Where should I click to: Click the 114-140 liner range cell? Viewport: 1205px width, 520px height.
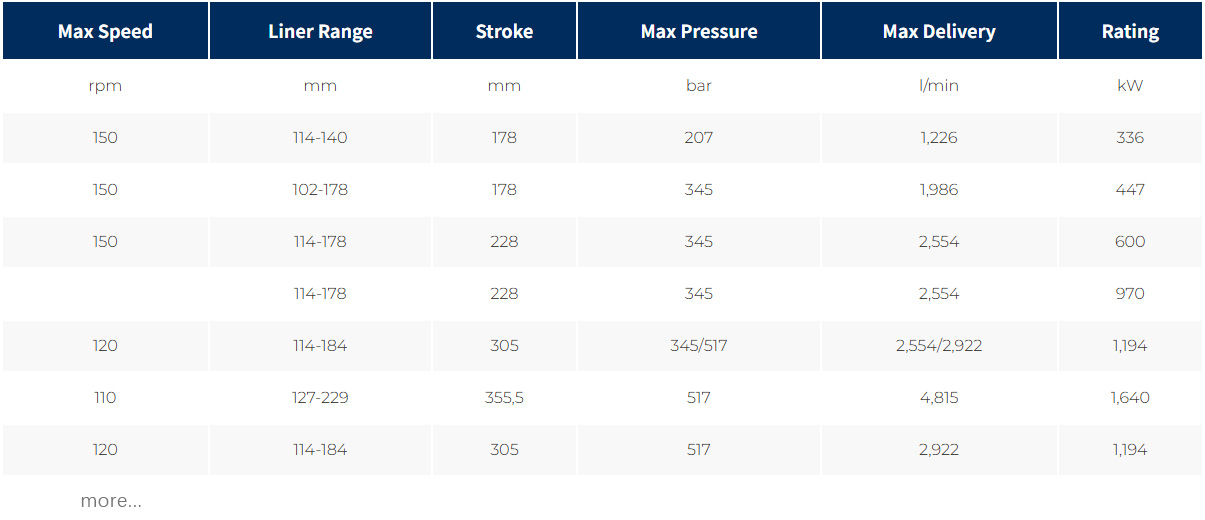point(320,138)
